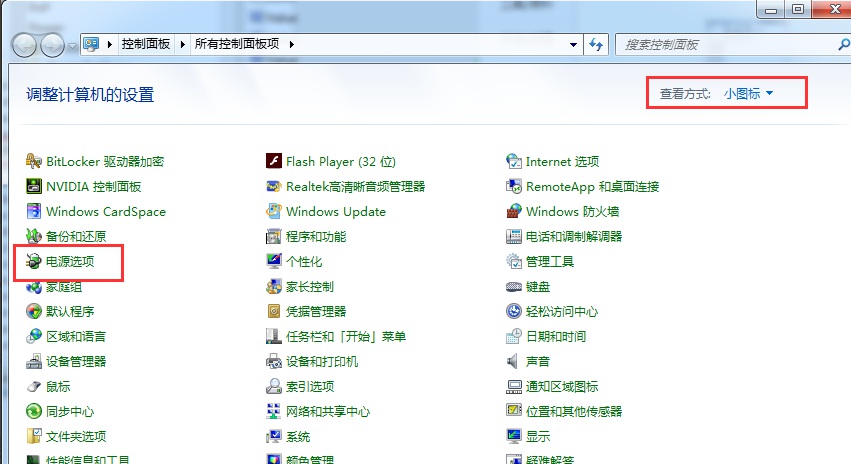Click the Windows 防火墙 icon

point(515,211)
